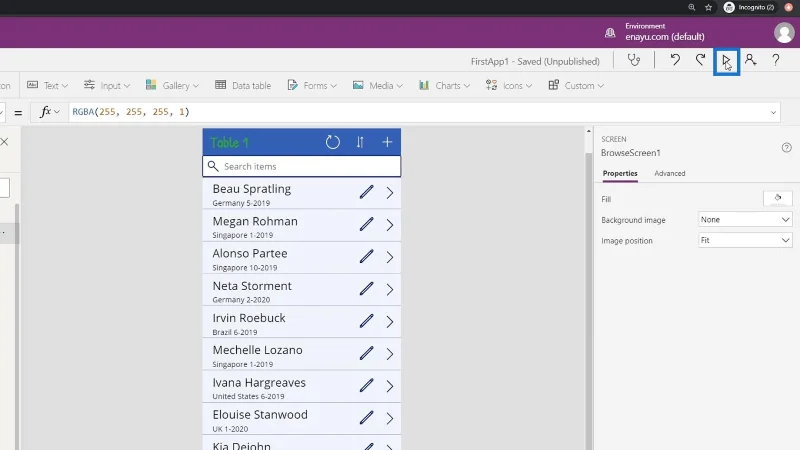800x450 pixels.
Task: Select the Beau Spratling name text
Action: coord(252,189)
